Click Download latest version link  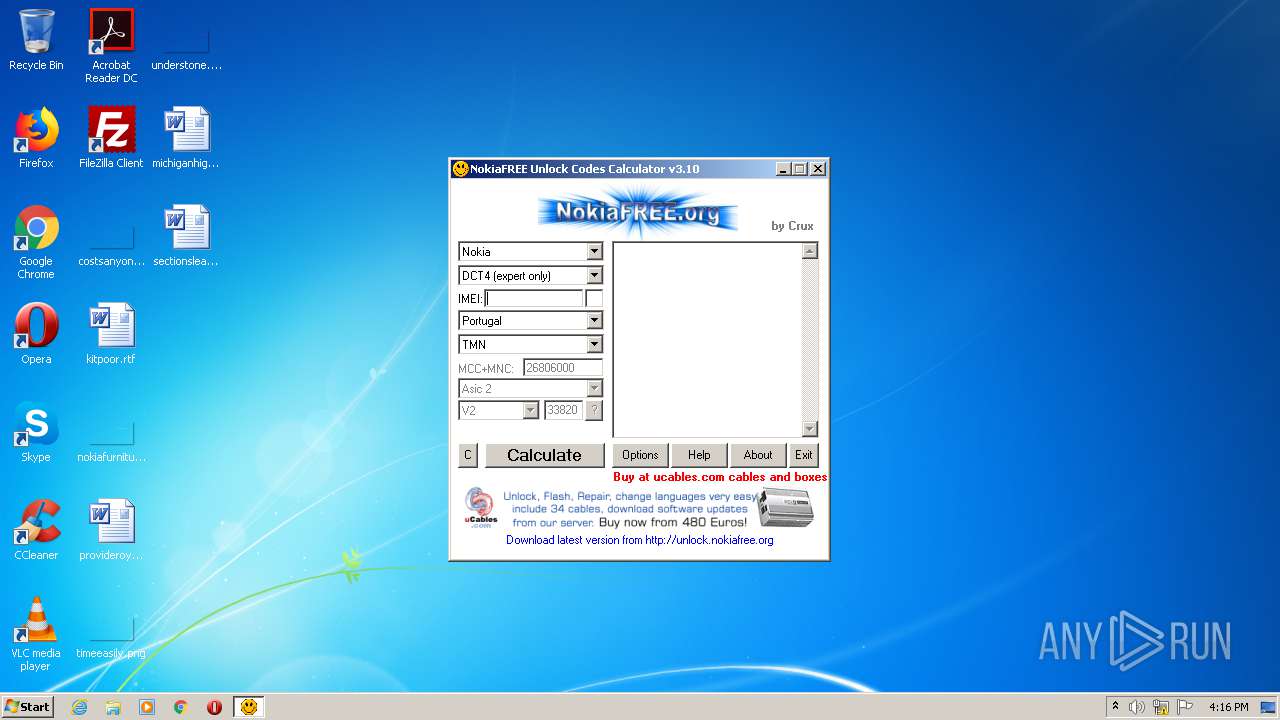click(640, 540)
